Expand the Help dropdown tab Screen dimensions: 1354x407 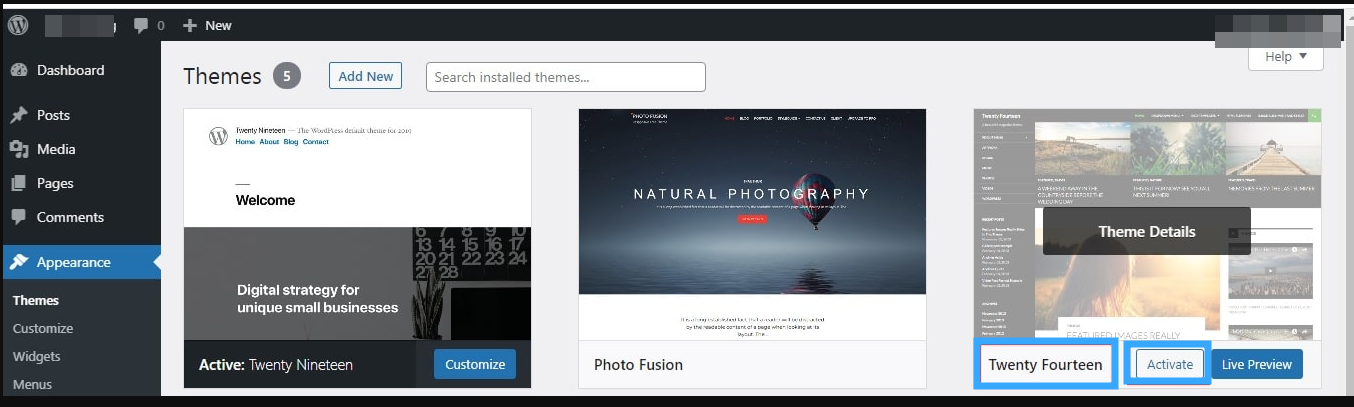pyautogui.click(x=1286, y=57)
